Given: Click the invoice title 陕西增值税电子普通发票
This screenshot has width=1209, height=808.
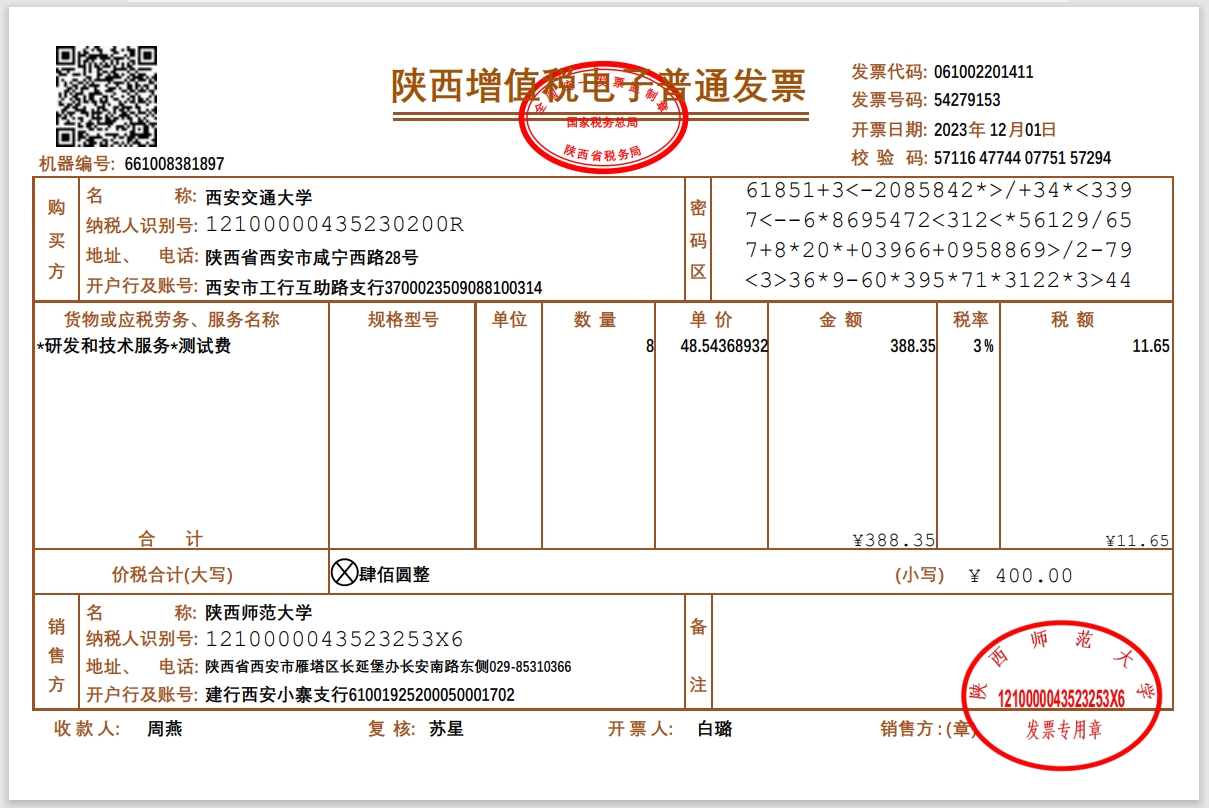Looking at the screenshot, I should [x=598, y=87].
